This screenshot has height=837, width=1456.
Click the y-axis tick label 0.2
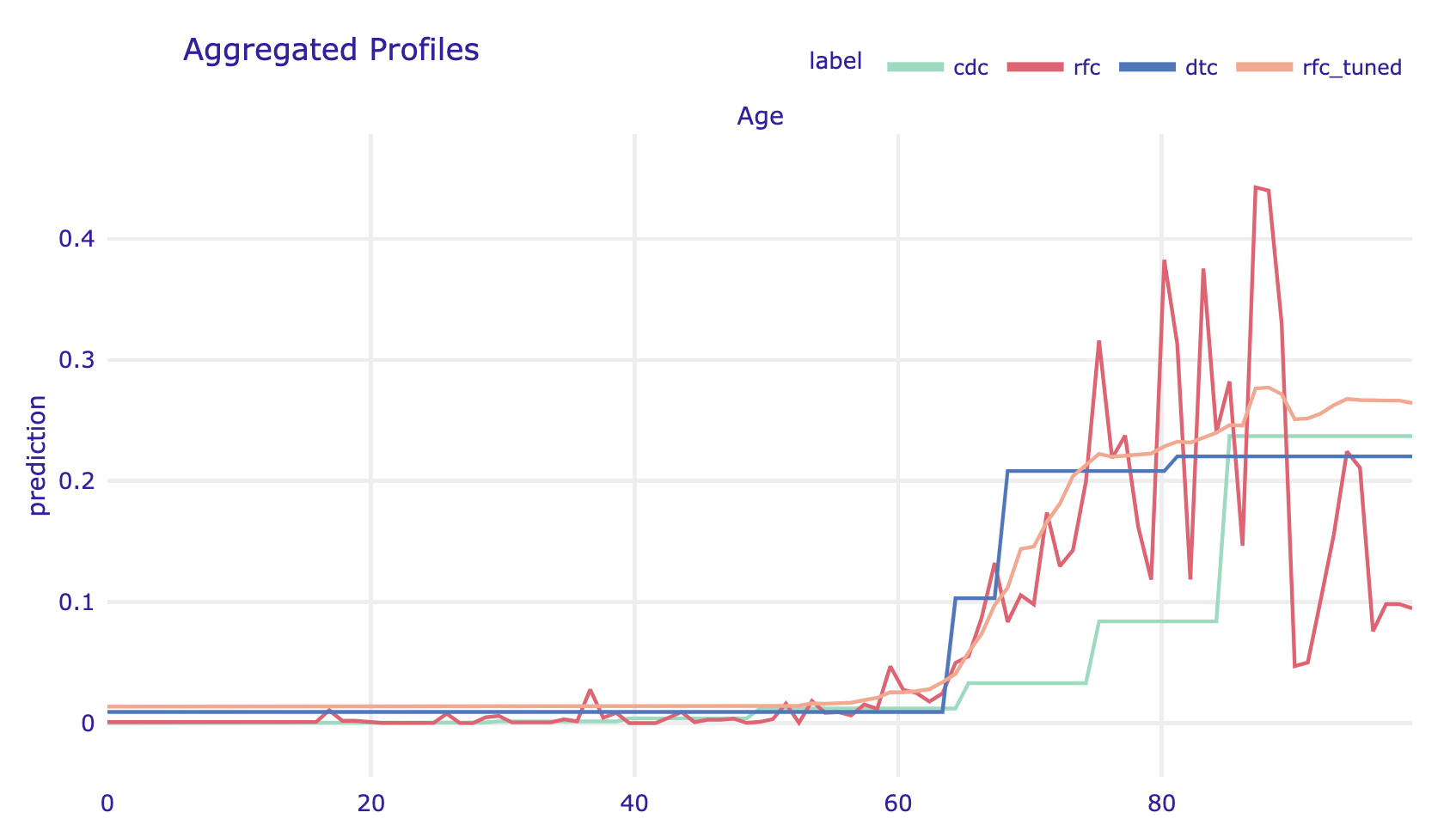coord(76,481)
